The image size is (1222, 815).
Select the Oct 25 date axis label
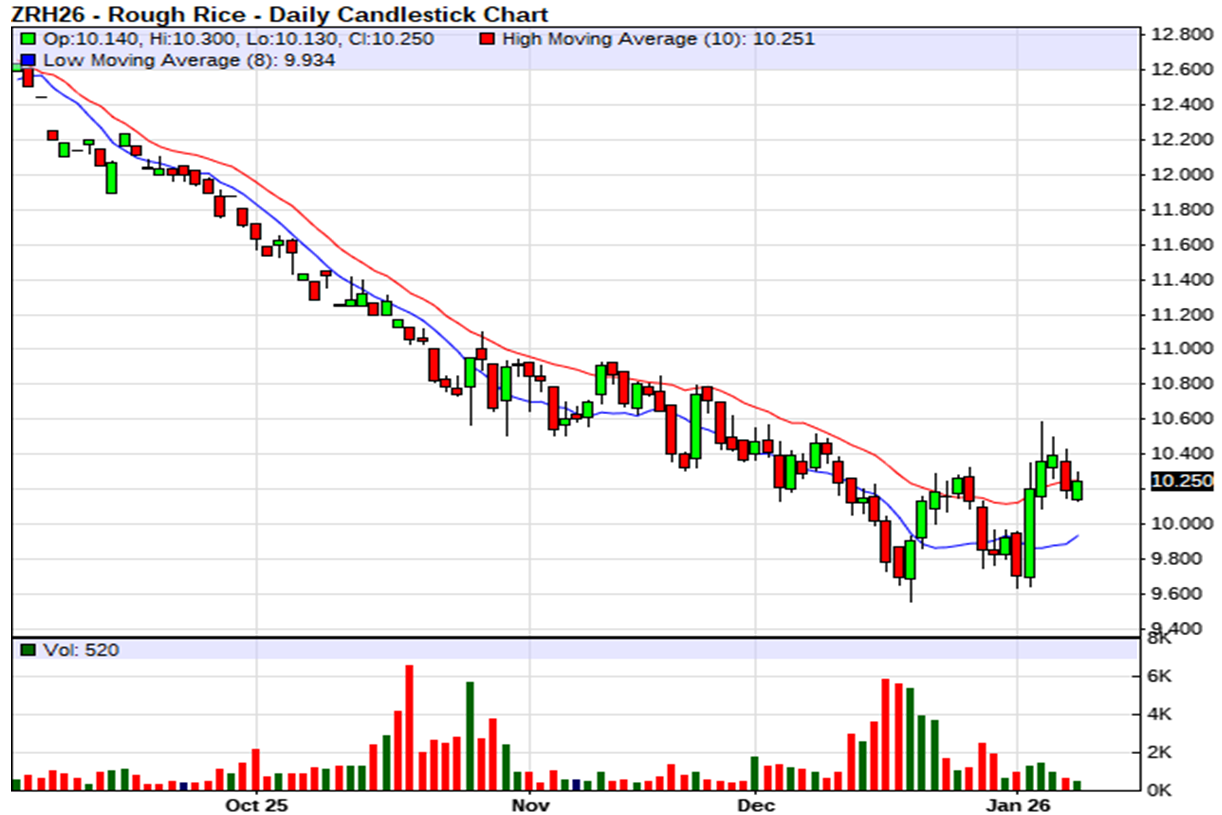pyautogui.click(x=256, y=805)
